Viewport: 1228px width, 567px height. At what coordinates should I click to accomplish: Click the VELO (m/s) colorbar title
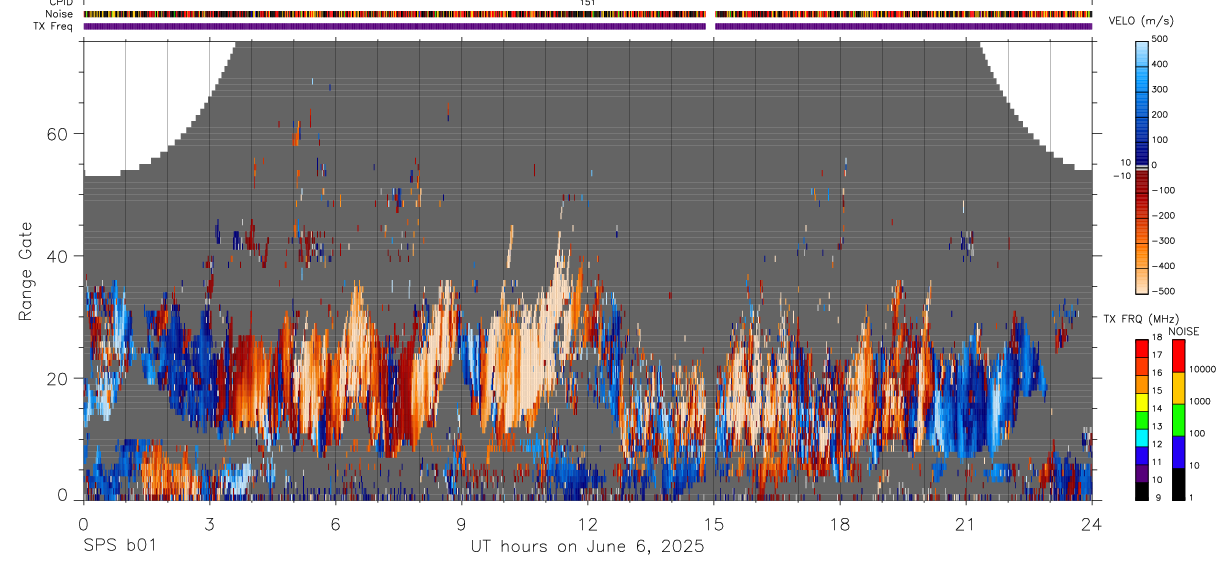pyautogui.click(x=1141, y=22)
